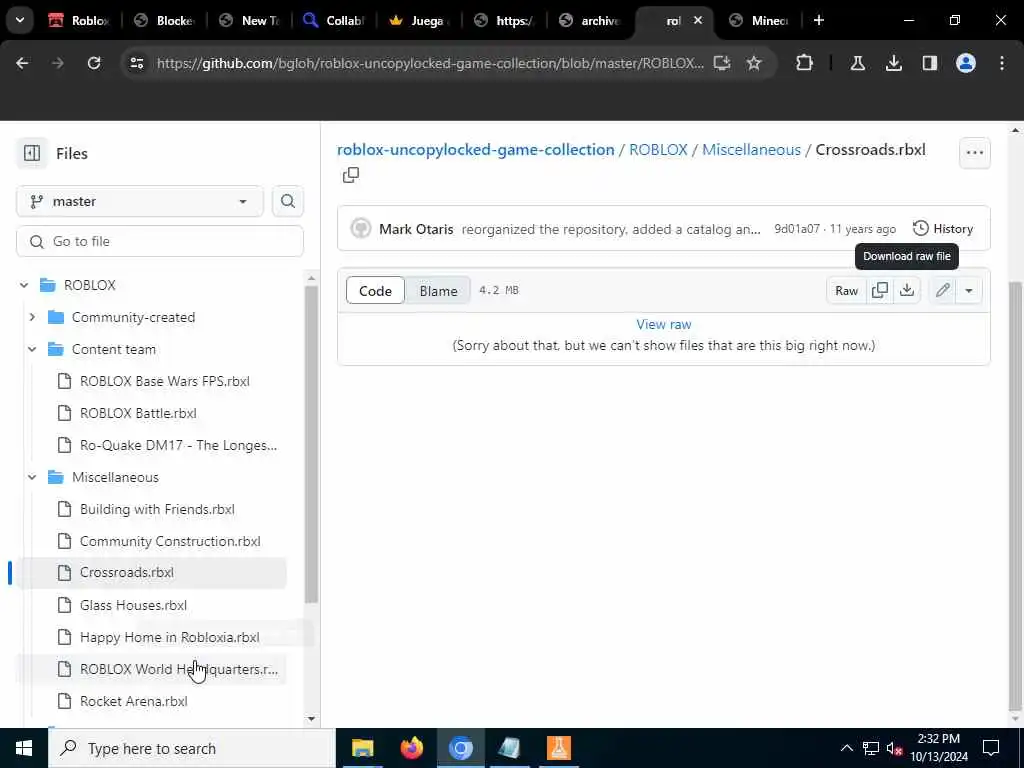The width and height of the screenshot is (1024, 768).
Task: Open the master branch dropdown
Action: pos(140,201)
